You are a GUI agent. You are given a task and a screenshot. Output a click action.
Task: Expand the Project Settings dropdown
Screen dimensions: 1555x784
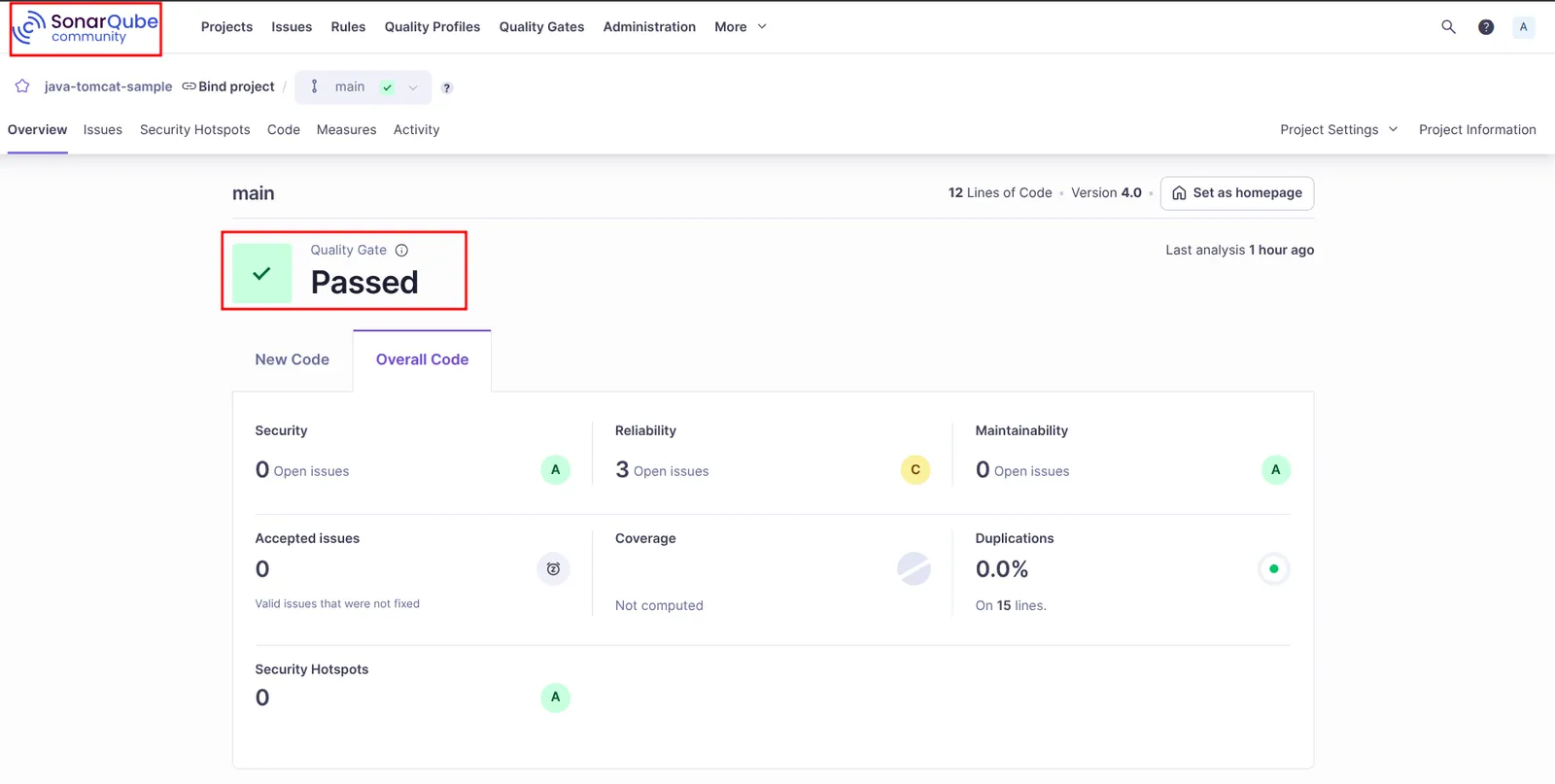click(x=1338, y=129)
